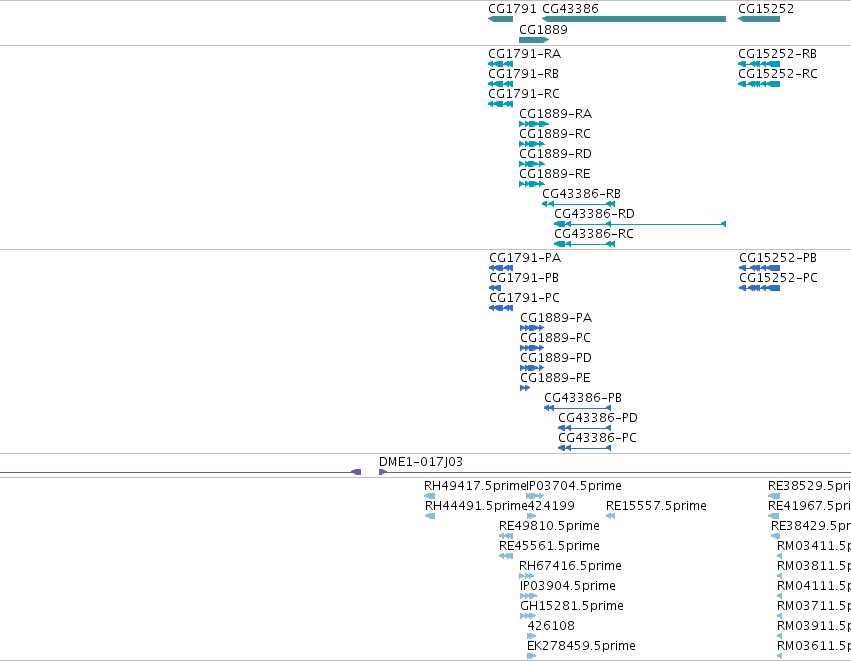This screenshot has width=851, height=661.
Task: Select the CG1889 gene label
Action: coord(543,30)
